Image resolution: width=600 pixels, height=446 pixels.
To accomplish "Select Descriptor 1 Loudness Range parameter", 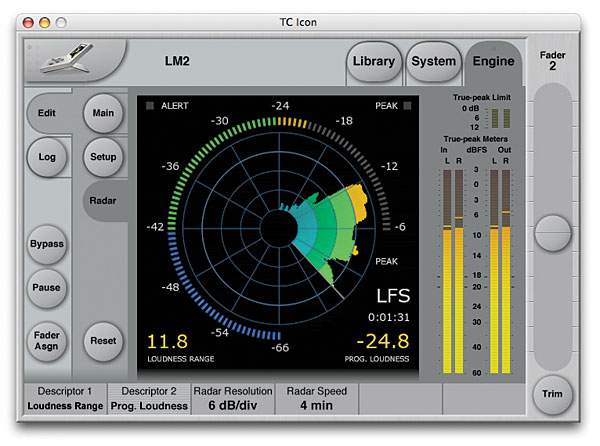I will (x=65, y=399).
